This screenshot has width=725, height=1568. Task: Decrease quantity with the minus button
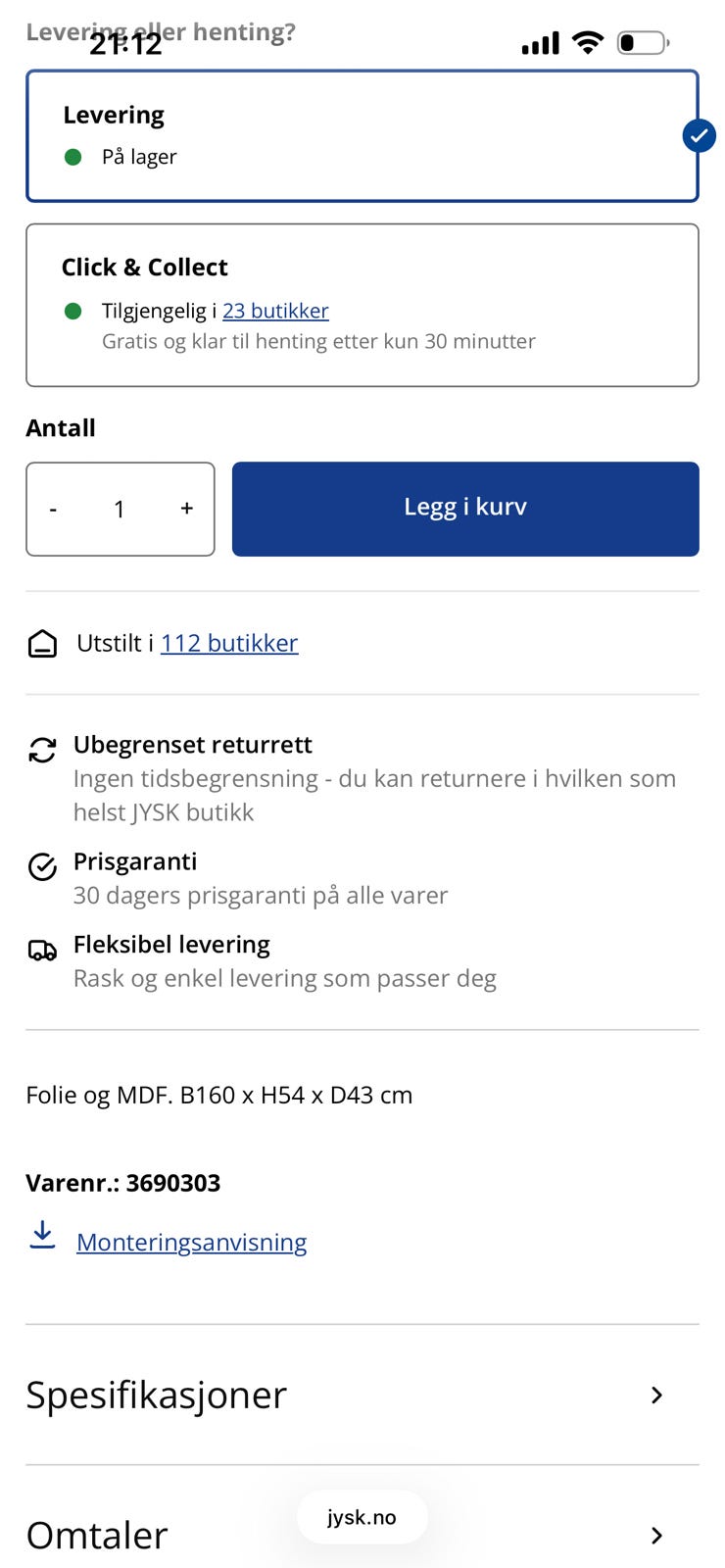53,509
